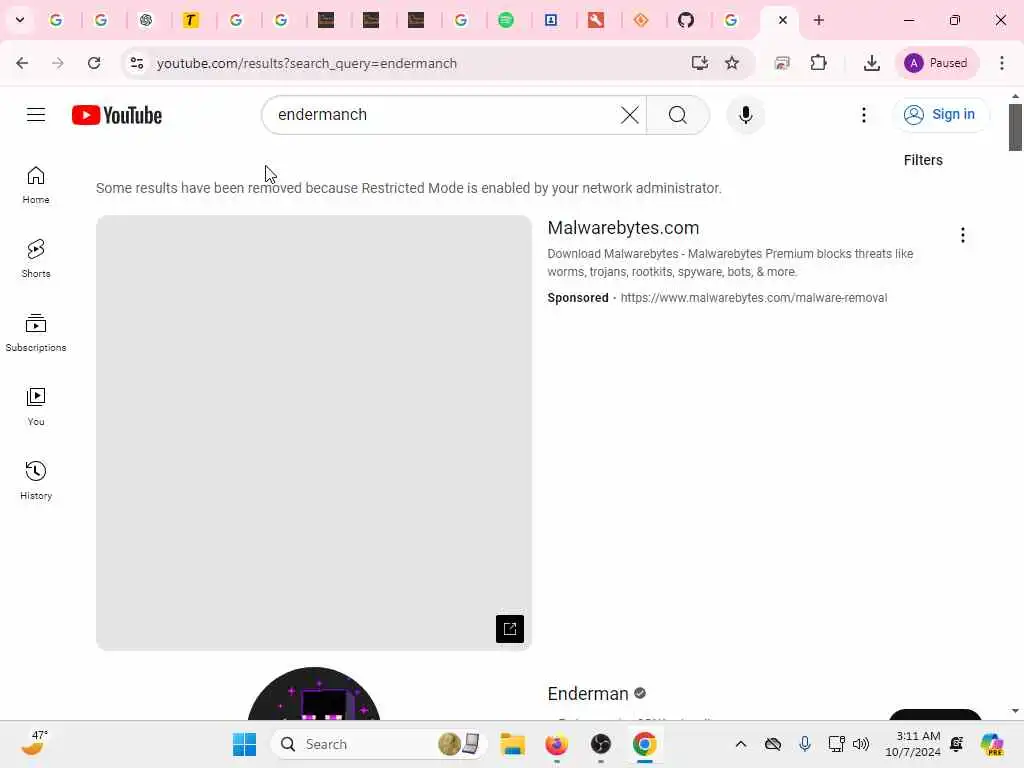Go to Home in the sidebar
Image resolution: width=1024 pixels, height=768 pixels.
click(x=36, y=185)
